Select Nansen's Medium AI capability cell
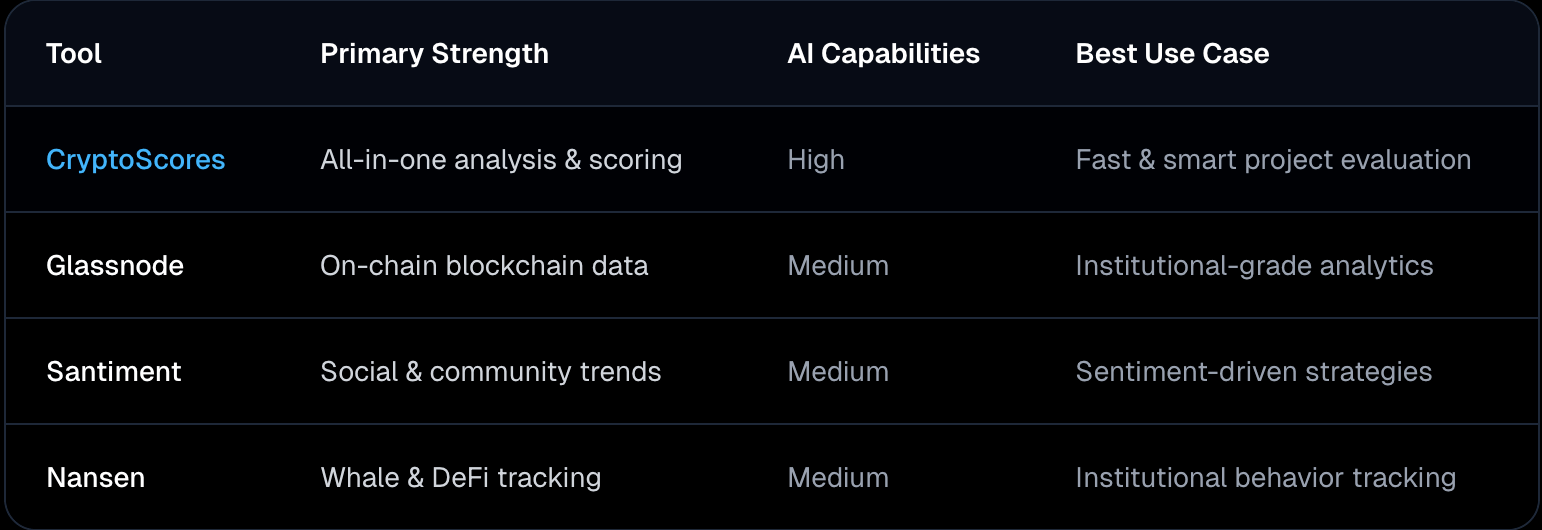 838,478
